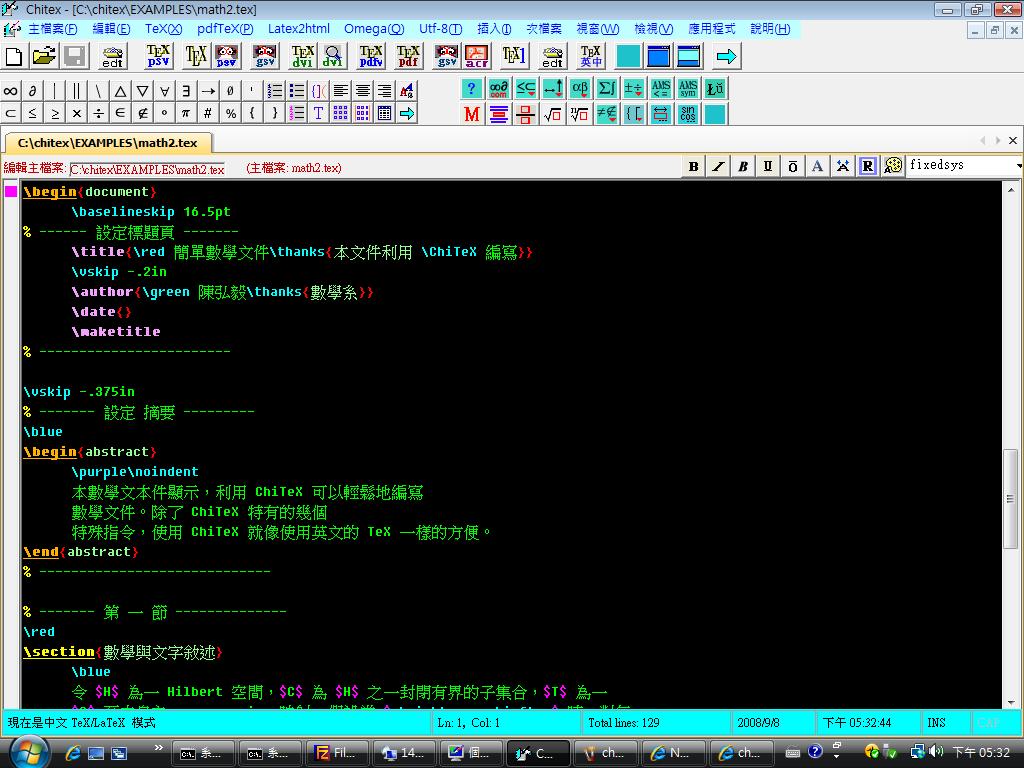The height and width of the screenshot is (768, 1024).
Task: Open the pdfTeX(P) menu
Action: [225, 29]
